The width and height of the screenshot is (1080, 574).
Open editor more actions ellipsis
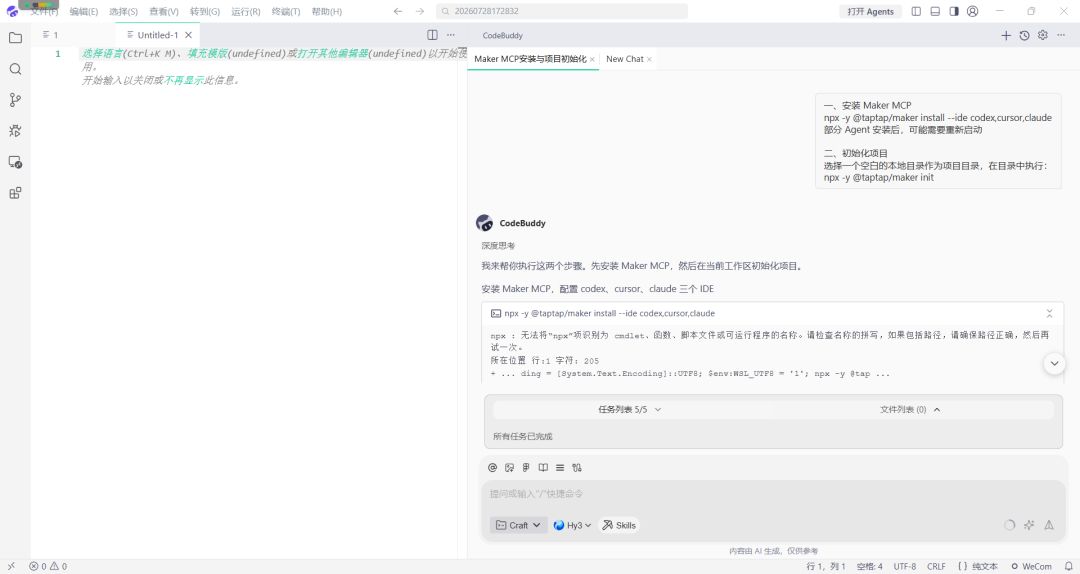pos(450,34)
